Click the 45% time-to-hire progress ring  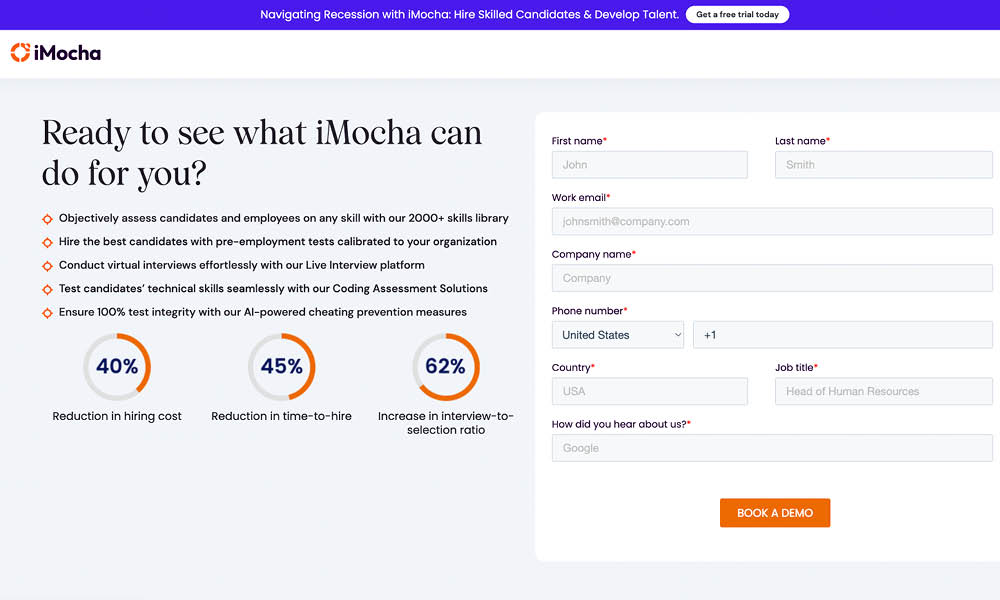coord(281,367)
